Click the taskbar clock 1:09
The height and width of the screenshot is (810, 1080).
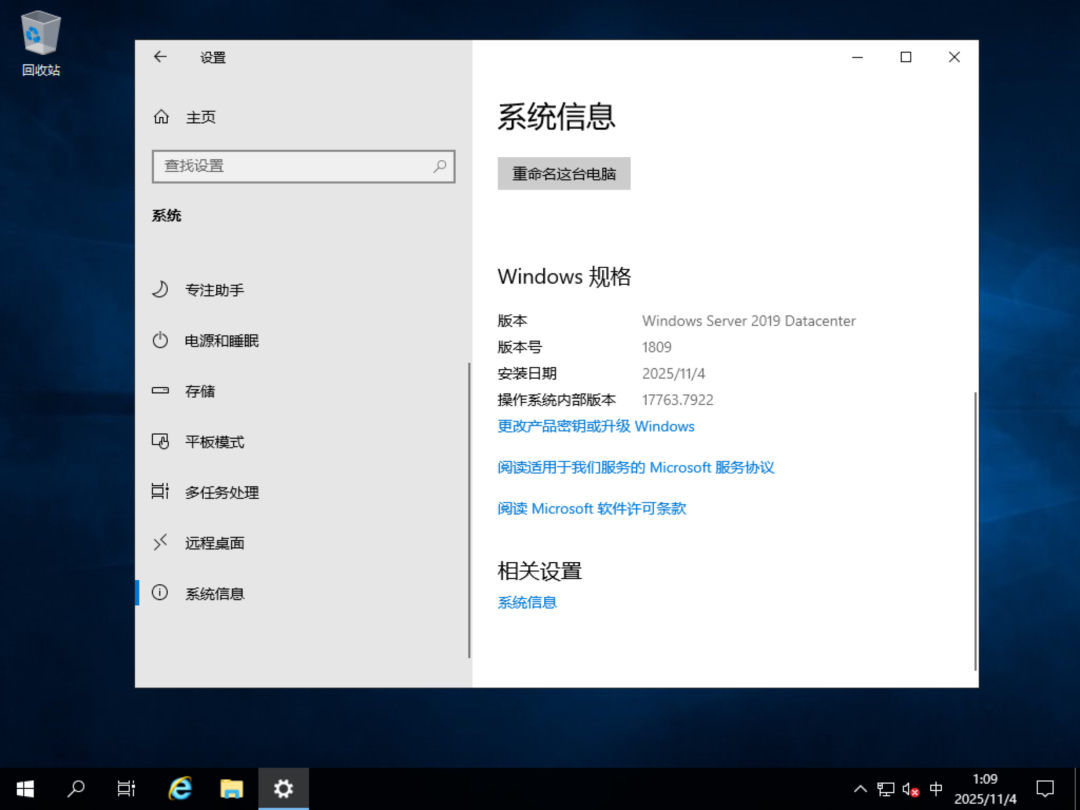985,779
